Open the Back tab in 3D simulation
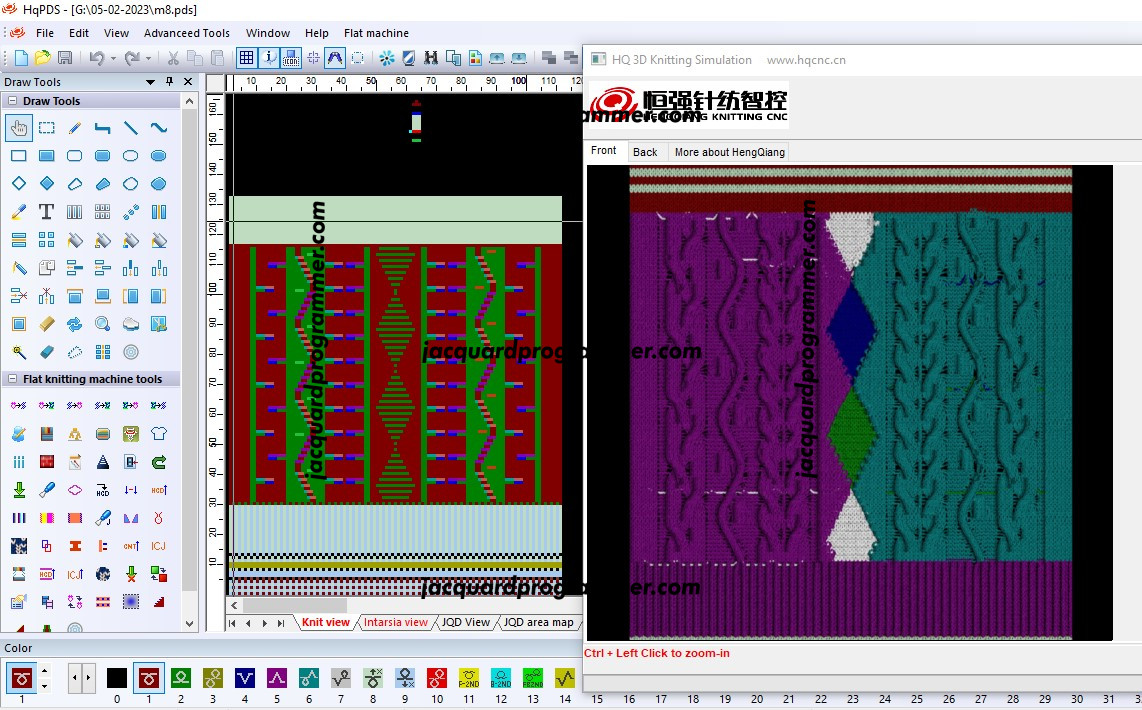 click(x=645, y=151)
